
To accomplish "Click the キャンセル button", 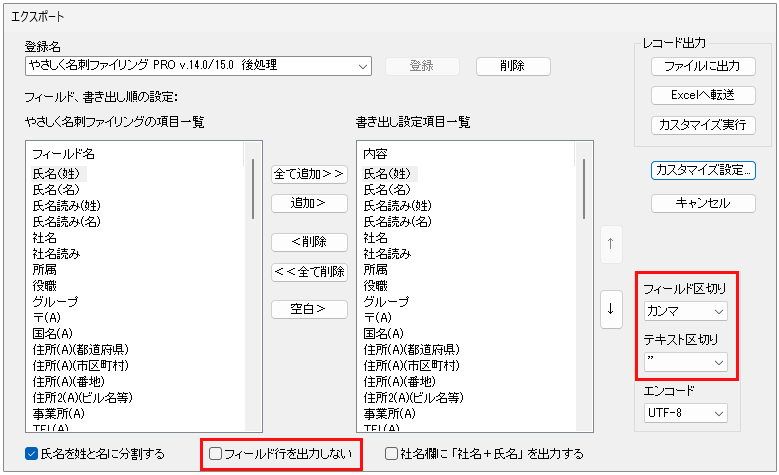I will click(702, 203).
